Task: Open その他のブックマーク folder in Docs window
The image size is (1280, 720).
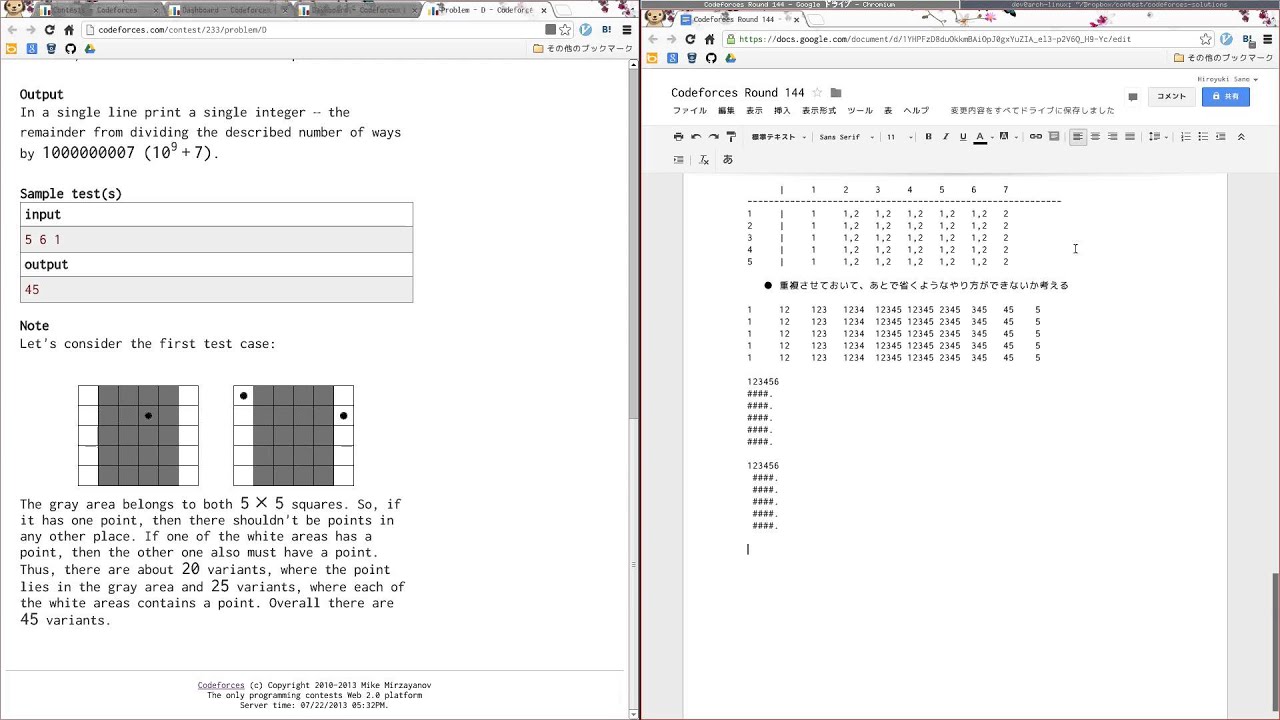Action: 1224,58
